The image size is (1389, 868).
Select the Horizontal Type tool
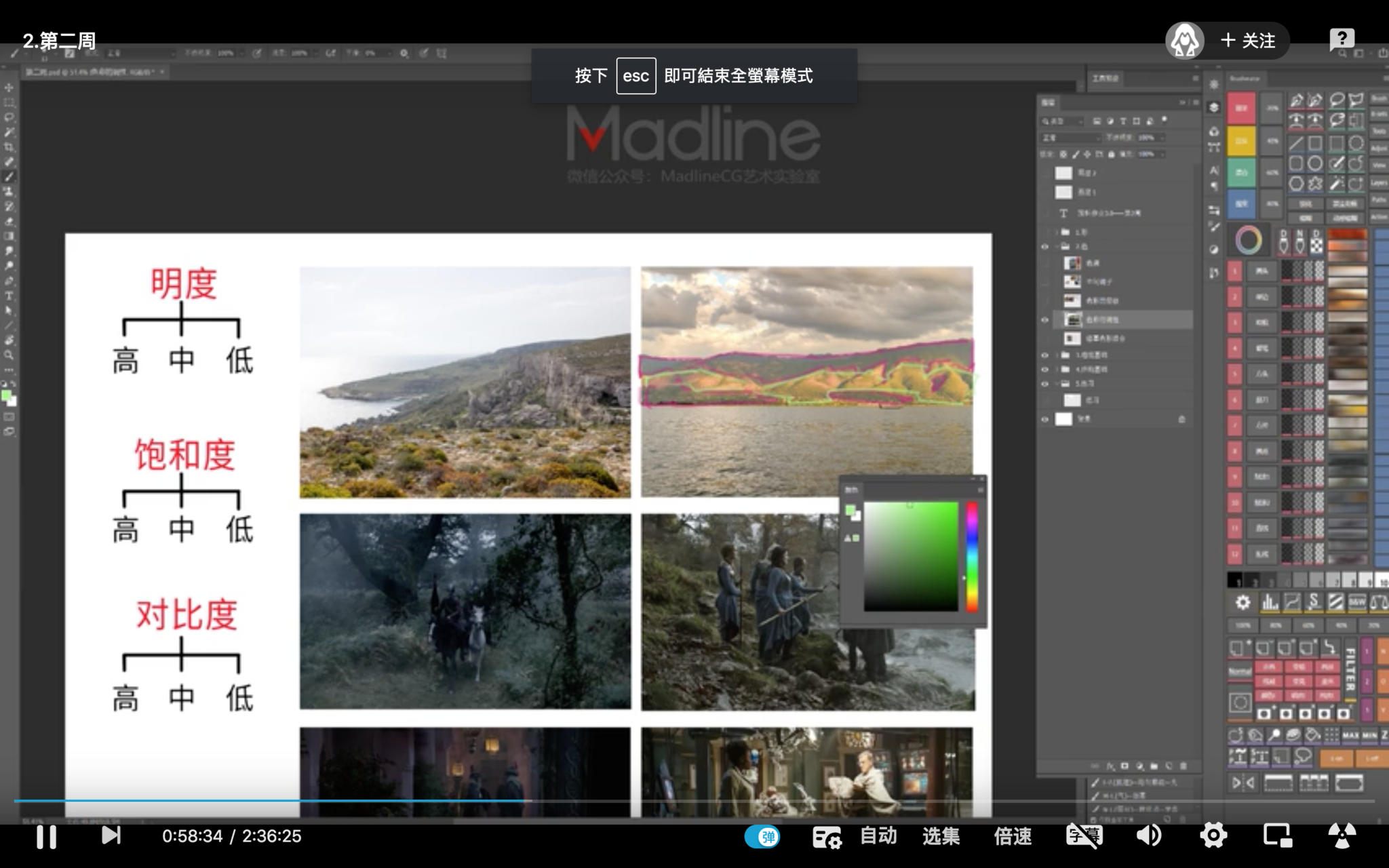9,296
